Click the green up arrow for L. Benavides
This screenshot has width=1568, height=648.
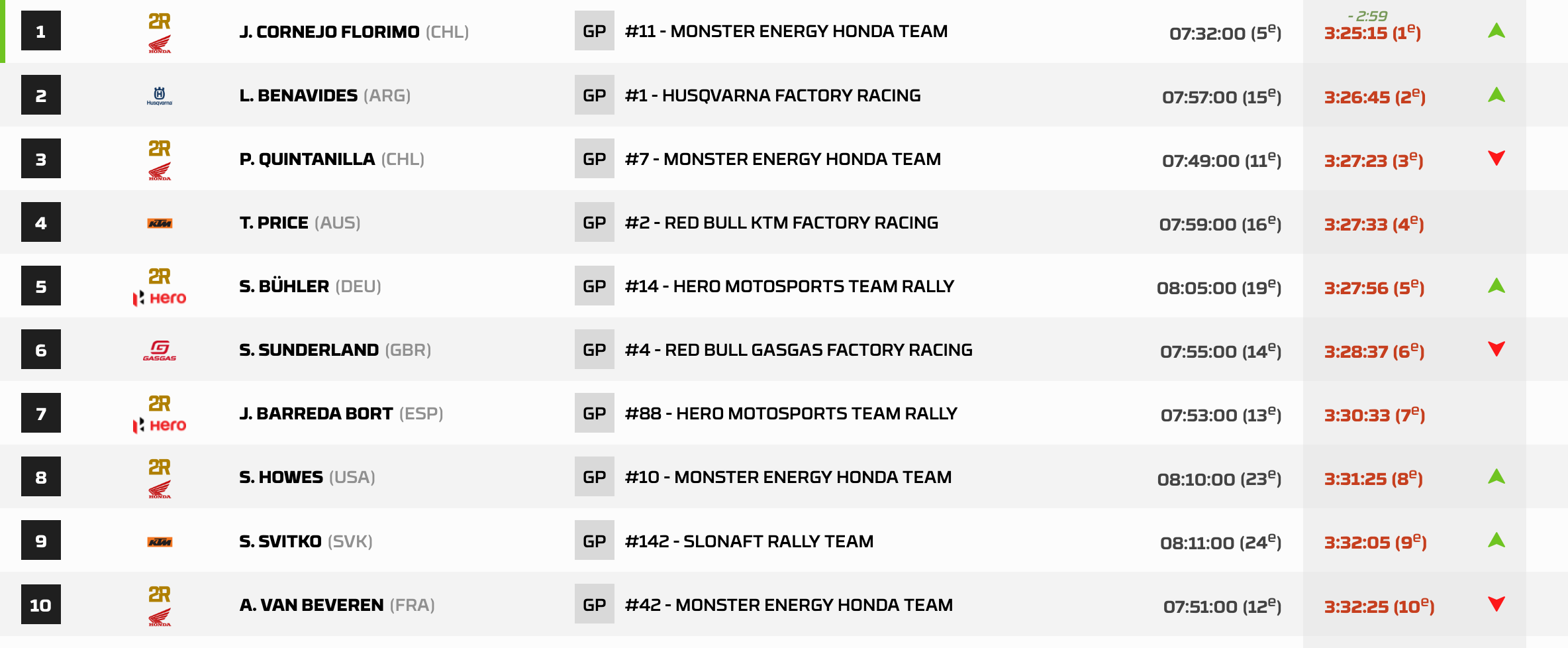[x=1496, y=95]
